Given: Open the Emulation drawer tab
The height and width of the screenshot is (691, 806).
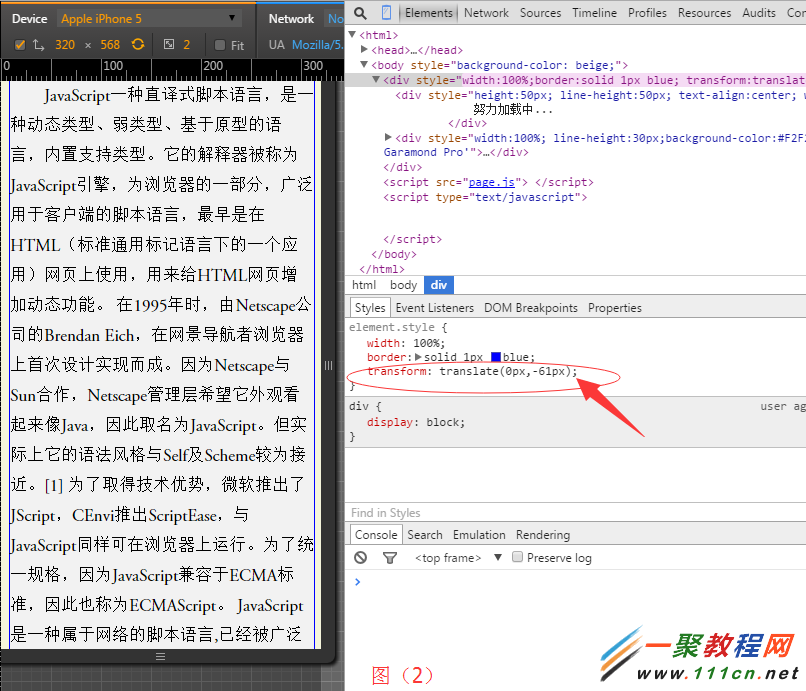Looking at the screenshot, I should coord(479,535).
